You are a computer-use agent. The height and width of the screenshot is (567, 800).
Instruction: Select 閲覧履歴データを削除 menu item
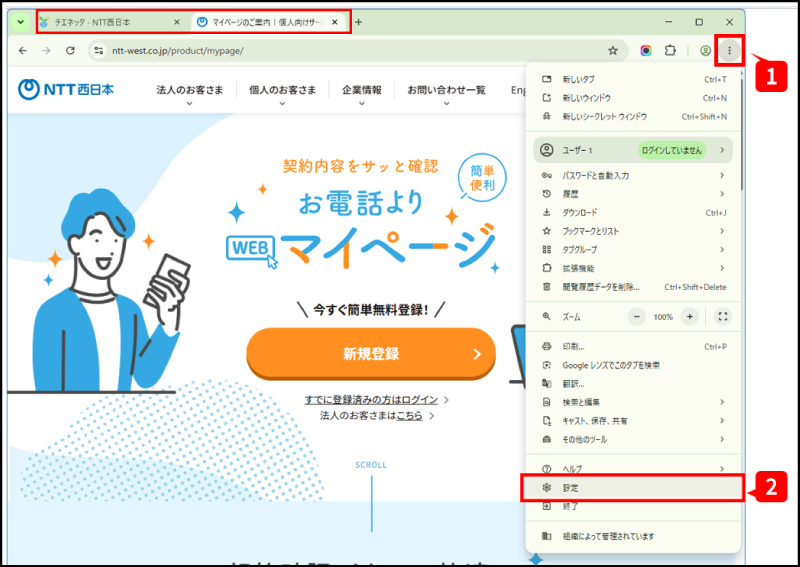(x=633, y=287)
